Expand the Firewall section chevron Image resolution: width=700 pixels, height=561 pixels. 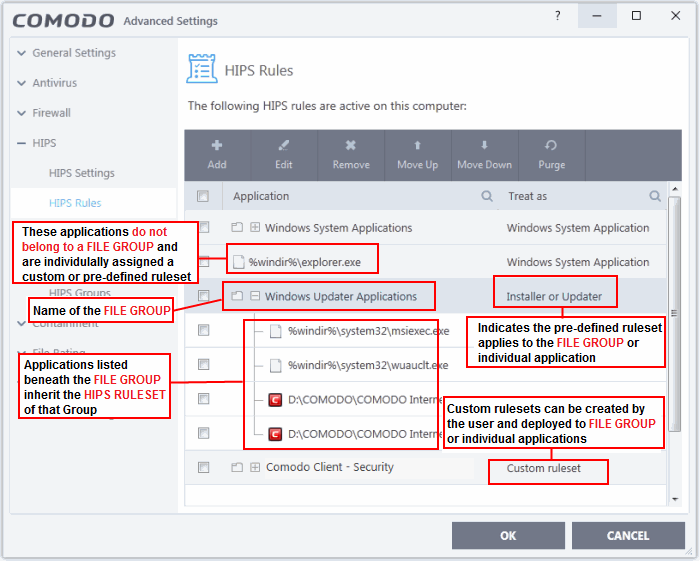coord(21,113)
